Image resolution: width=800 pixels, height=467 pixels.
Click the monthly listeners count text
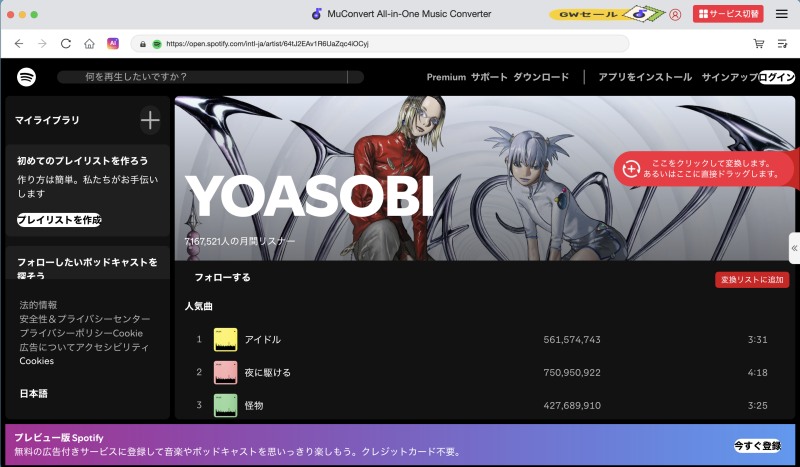pos(240,241)
